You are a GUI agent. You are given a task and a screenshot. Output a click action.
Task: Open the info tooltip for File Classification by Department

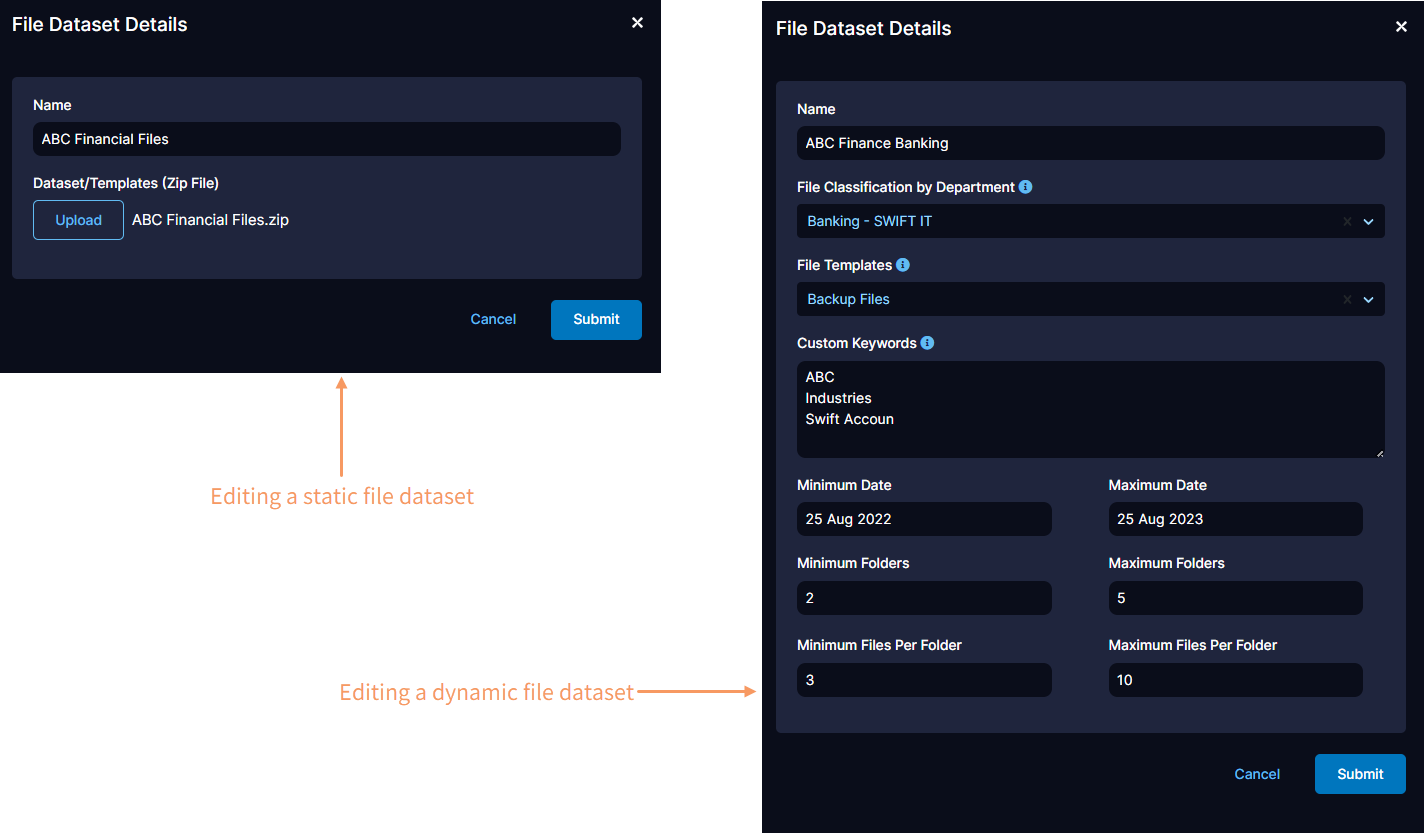1025,186
